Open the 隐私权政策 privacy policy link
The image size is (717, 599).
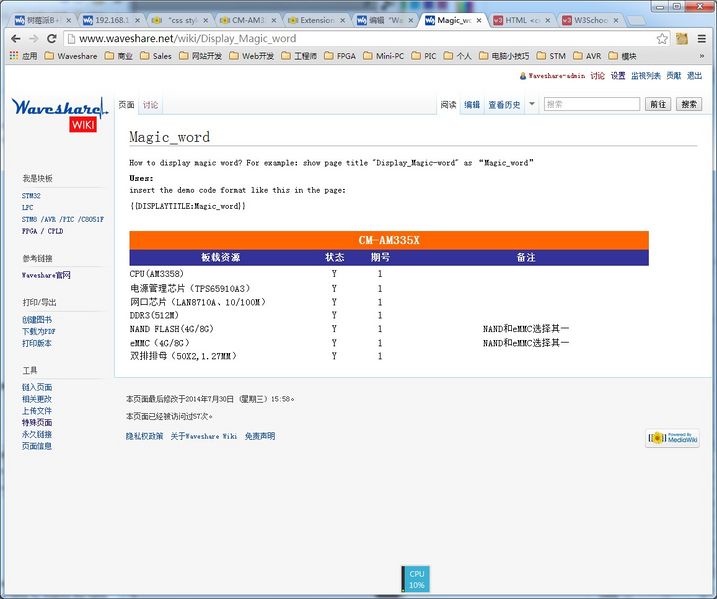point(144,436)
